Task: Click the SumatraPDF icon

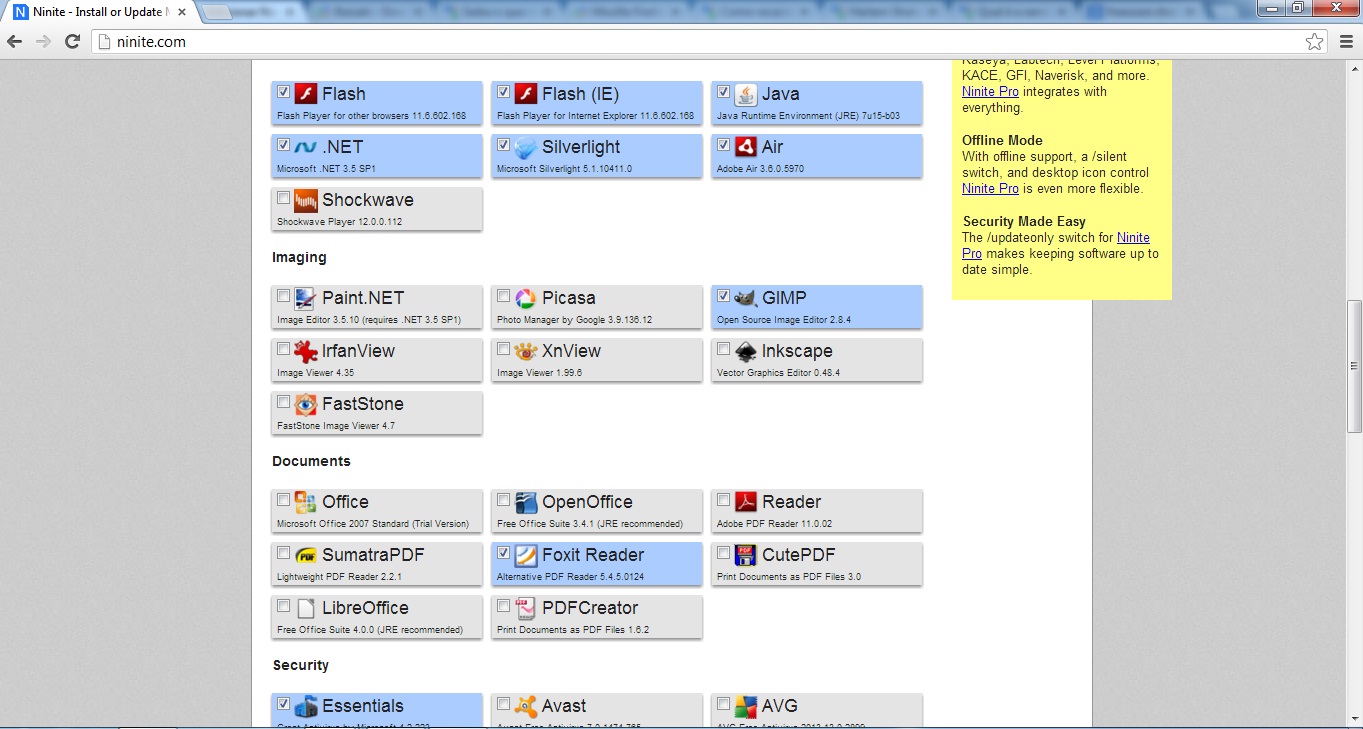Action: [x=306, y=555]
